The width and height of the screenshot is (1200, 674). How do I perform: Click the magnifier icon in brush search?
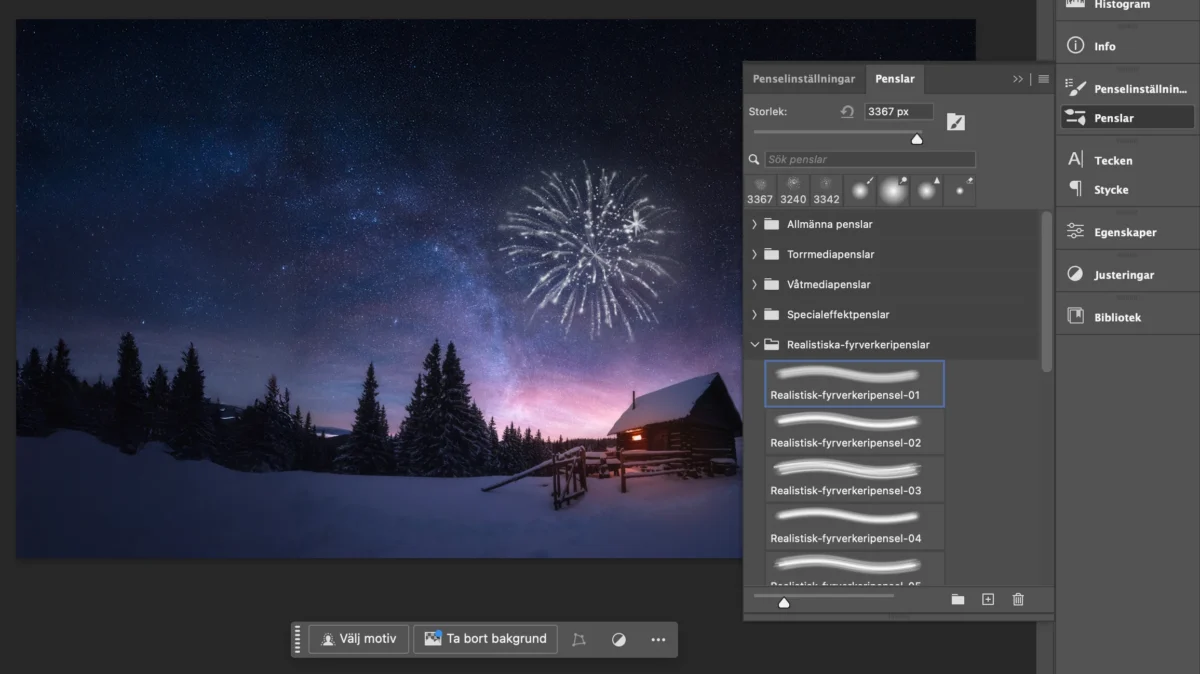click(x=754, y=159)
